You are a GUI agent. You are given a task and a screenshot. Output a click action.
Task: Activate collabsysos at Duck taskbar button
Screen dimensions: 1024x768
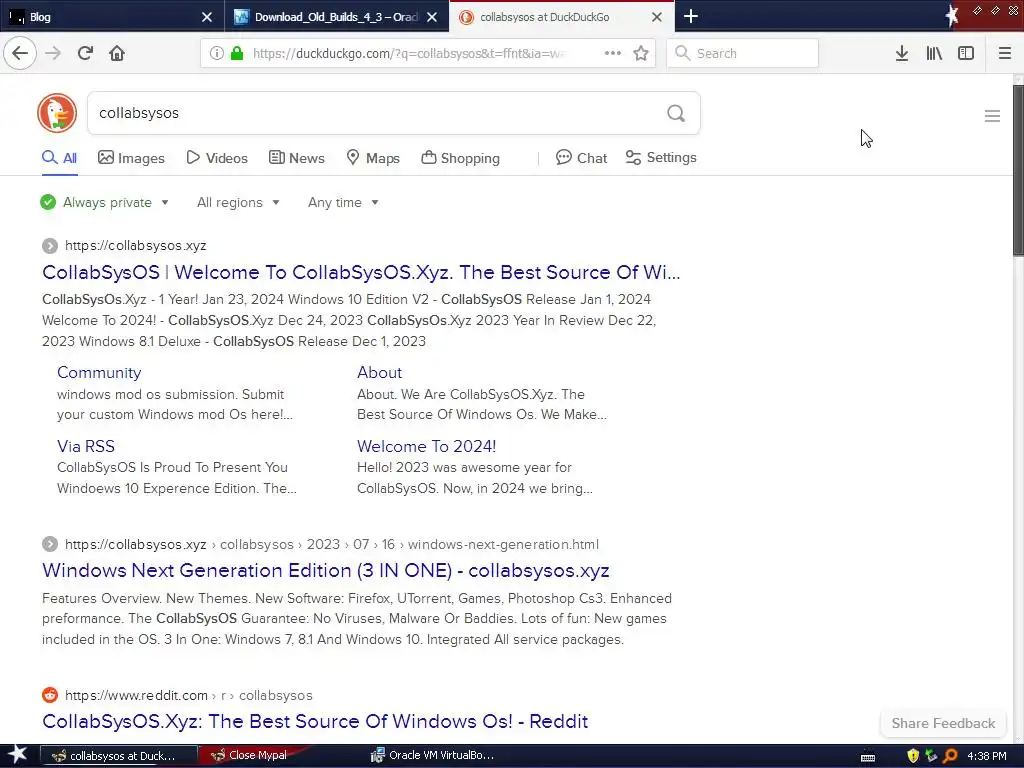click(x=120, y=756)
